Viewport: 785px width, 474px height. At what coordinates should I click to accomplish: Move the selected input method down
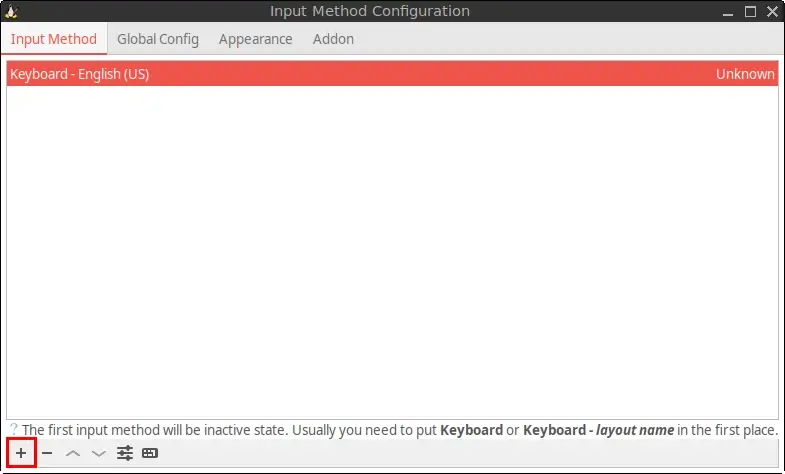tap(99, 453)
